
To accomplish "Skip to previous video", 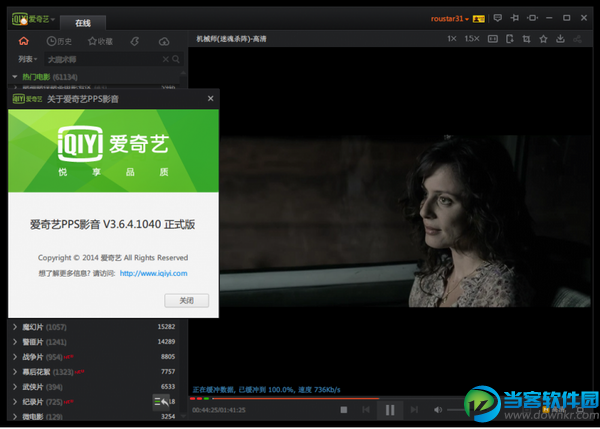I will tap(366, 410).
